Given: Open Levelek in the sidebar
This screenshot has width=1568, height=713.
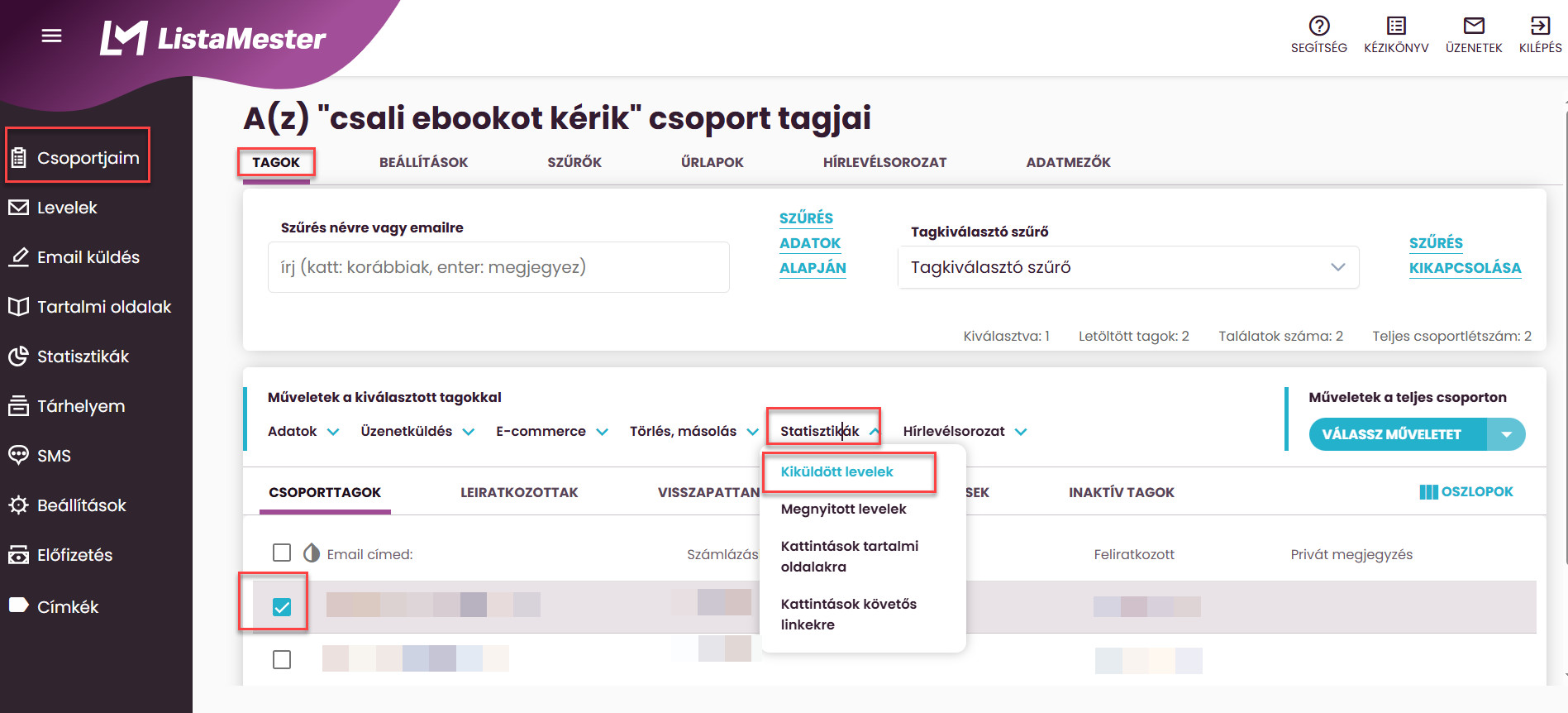Looking at the screenshot, I should coord(67,208).
